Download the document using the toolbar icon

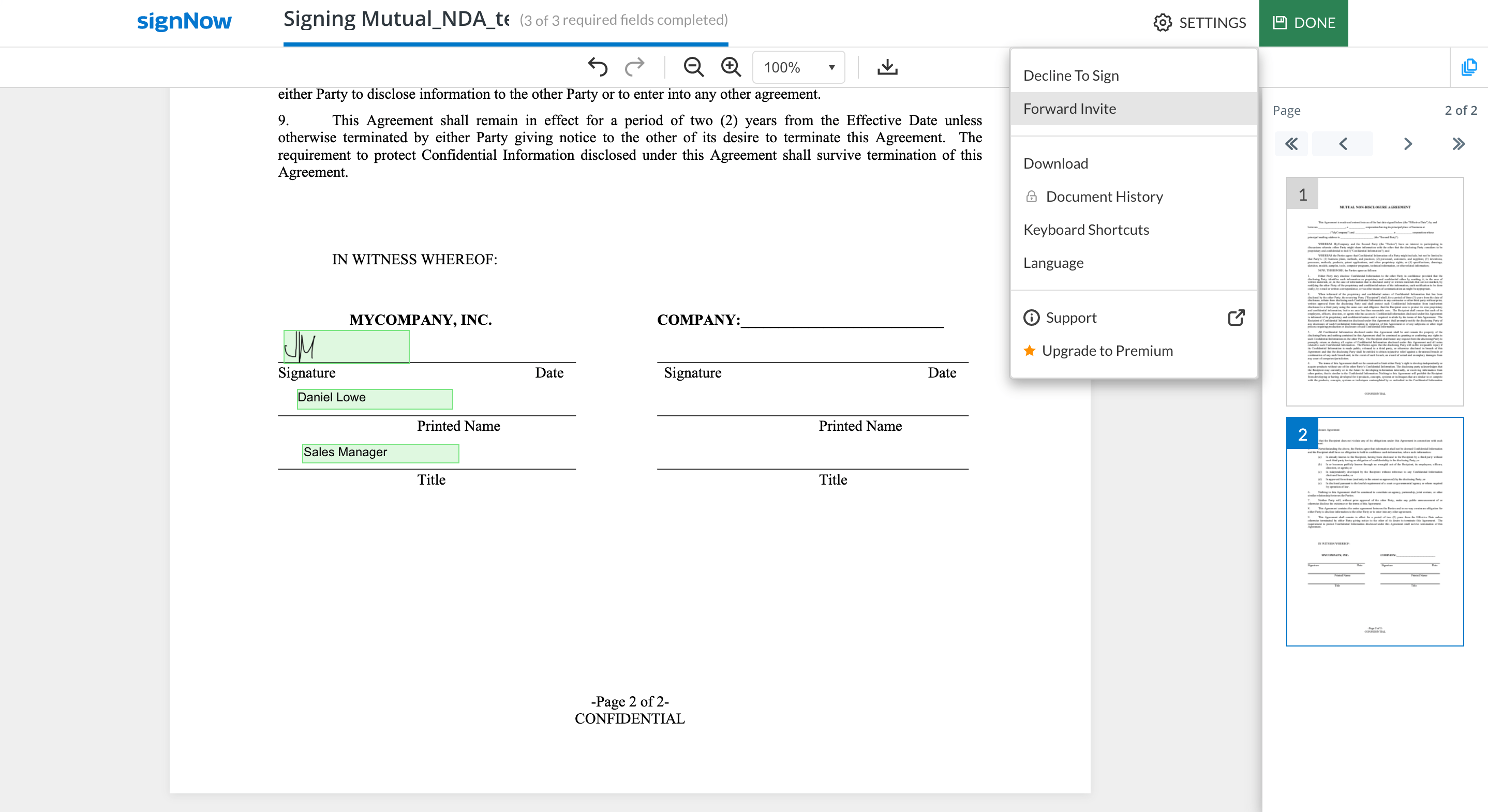887,66
